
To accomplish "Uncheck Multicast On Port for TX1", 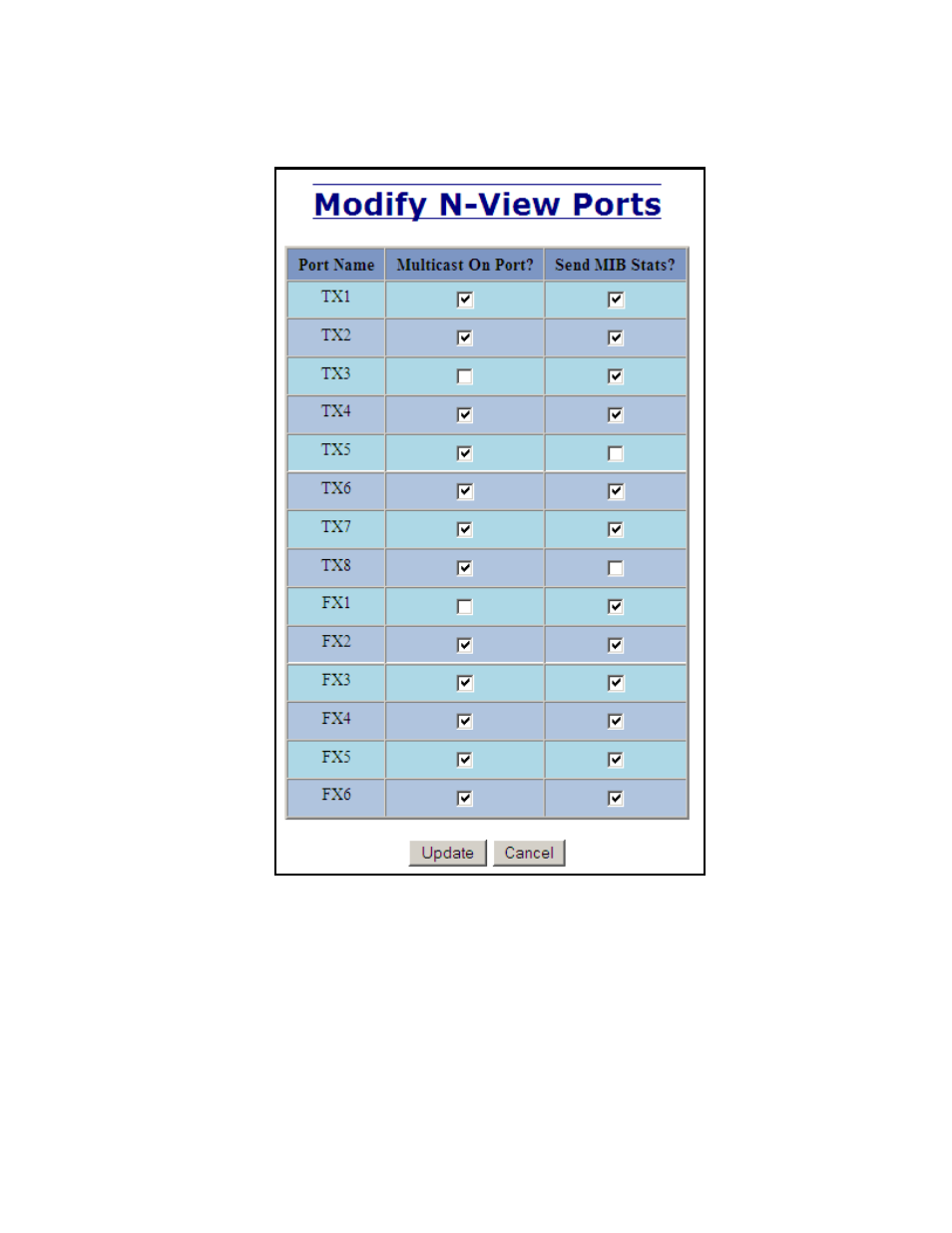I will (464, 300).
